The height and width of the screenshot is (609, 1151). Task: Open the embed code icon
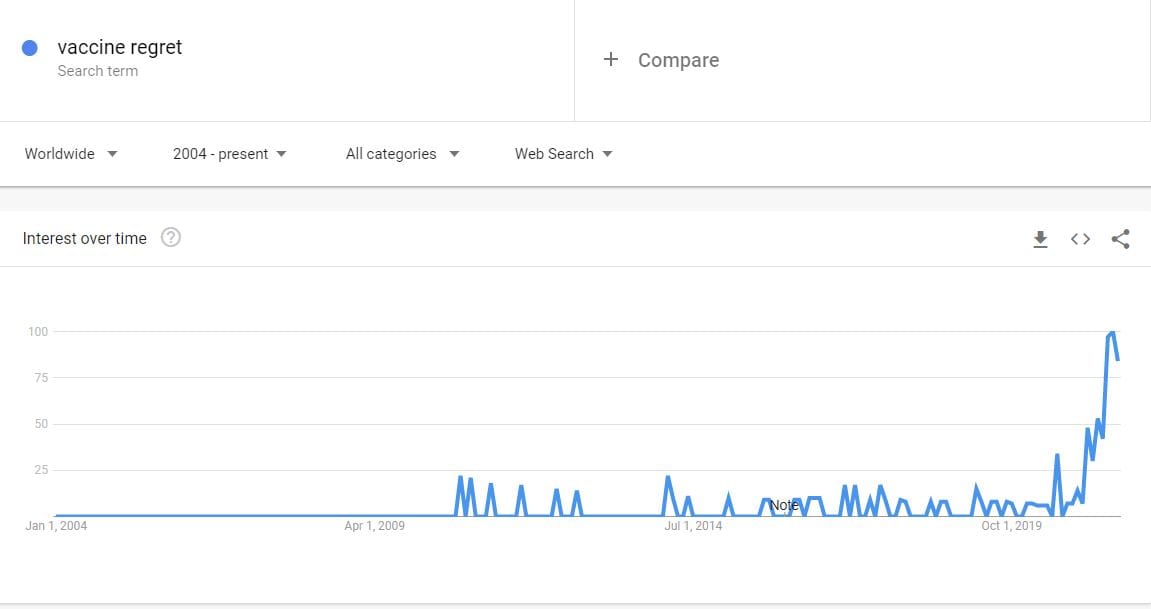tap(1081, 239)
